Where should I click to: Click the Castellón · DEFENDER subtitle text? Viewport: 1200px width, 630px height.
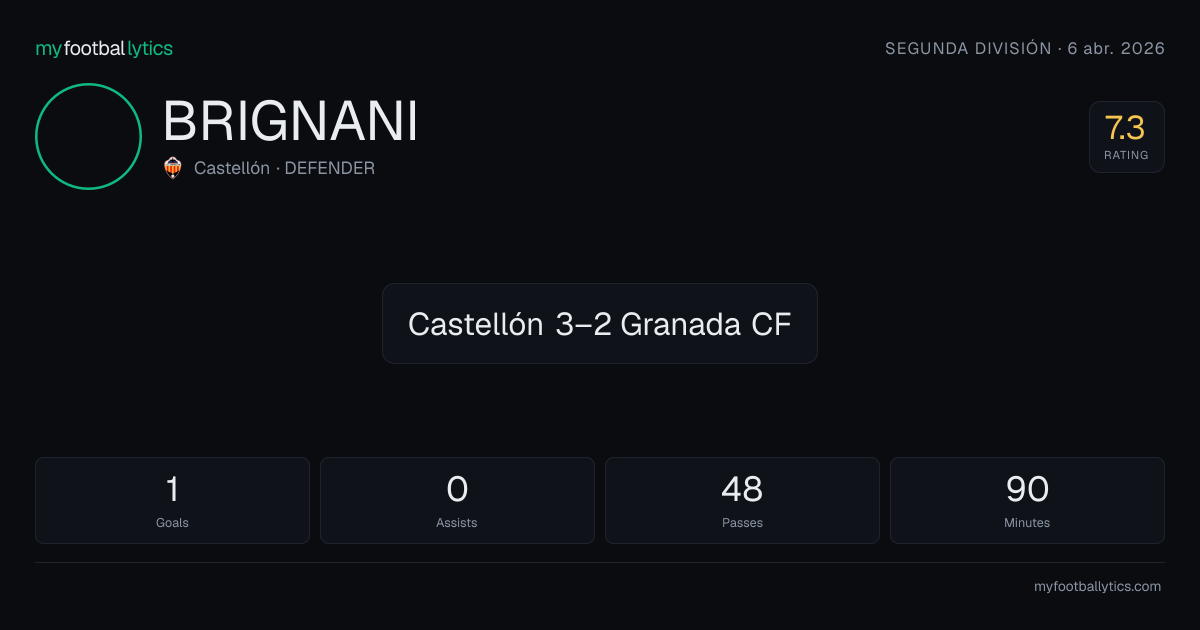click(x=284, y=168)
